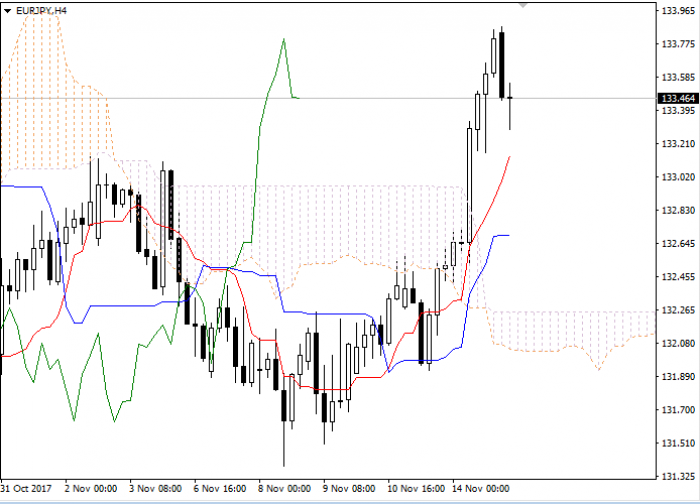The image size is (700, 504).
Task: Select the large black candle at the top high
Action: [502, 65]
